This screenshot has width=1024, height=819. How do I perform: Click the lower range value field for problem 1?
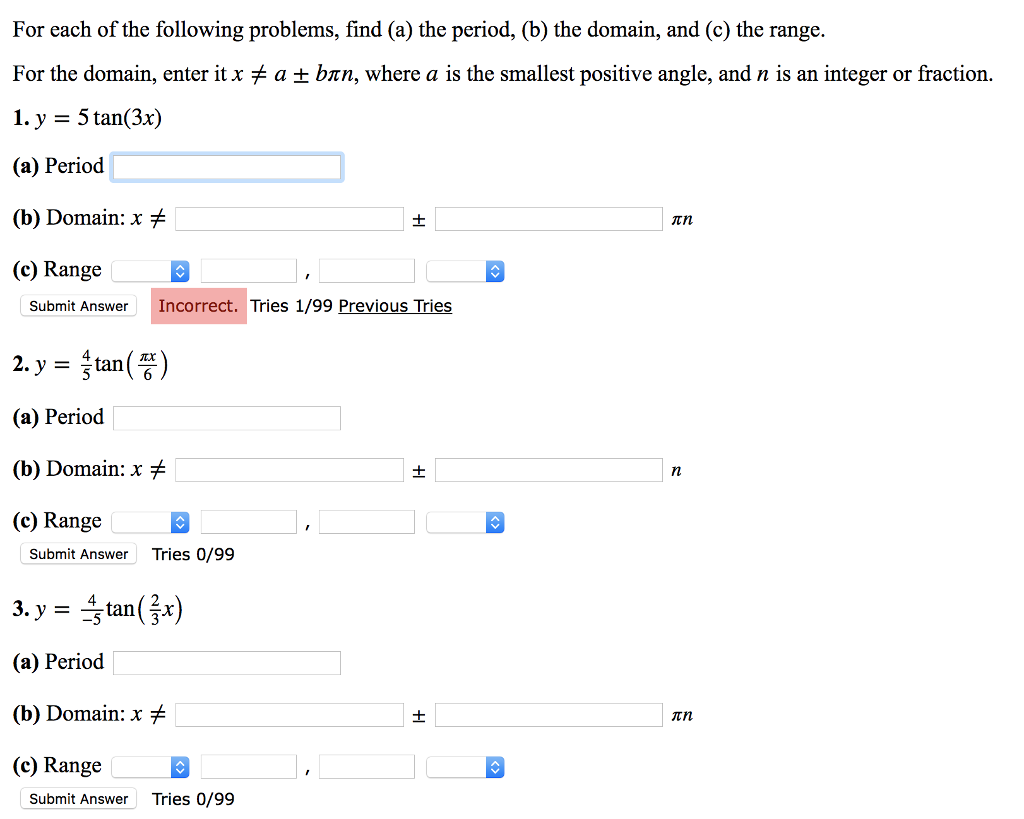(x=248, y=270)
